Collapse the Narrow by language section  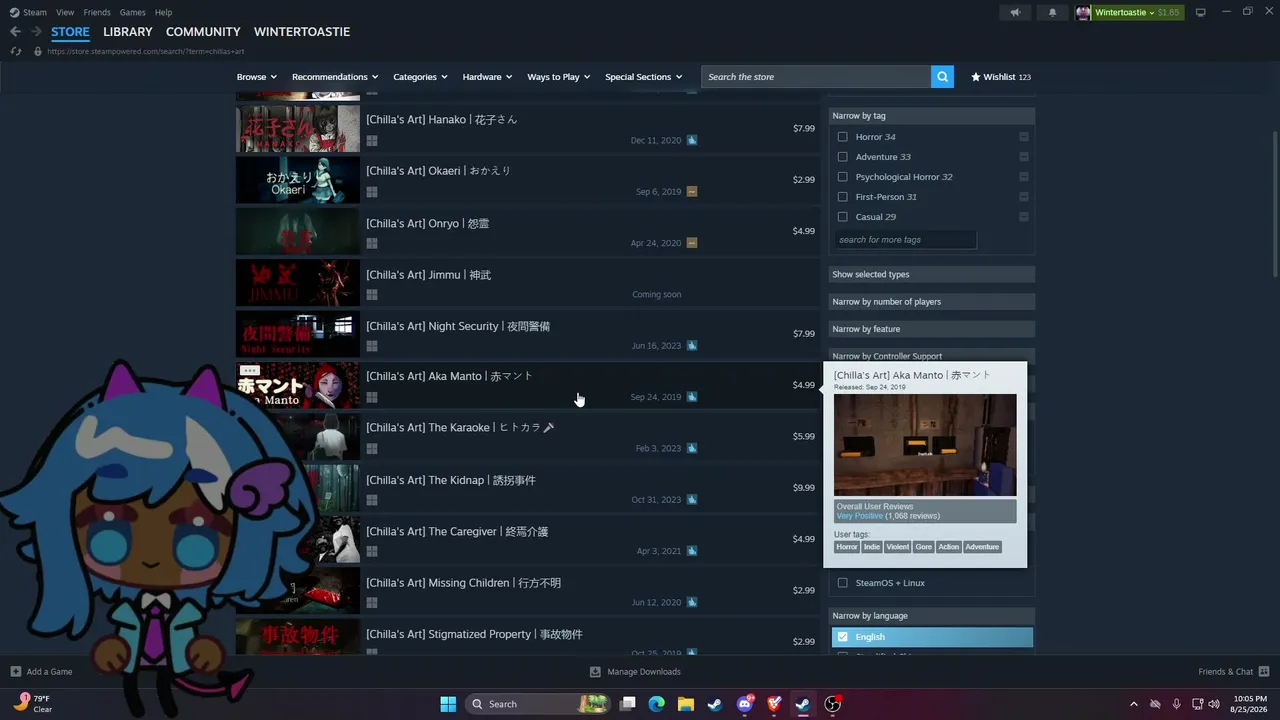tap(932, 616)
